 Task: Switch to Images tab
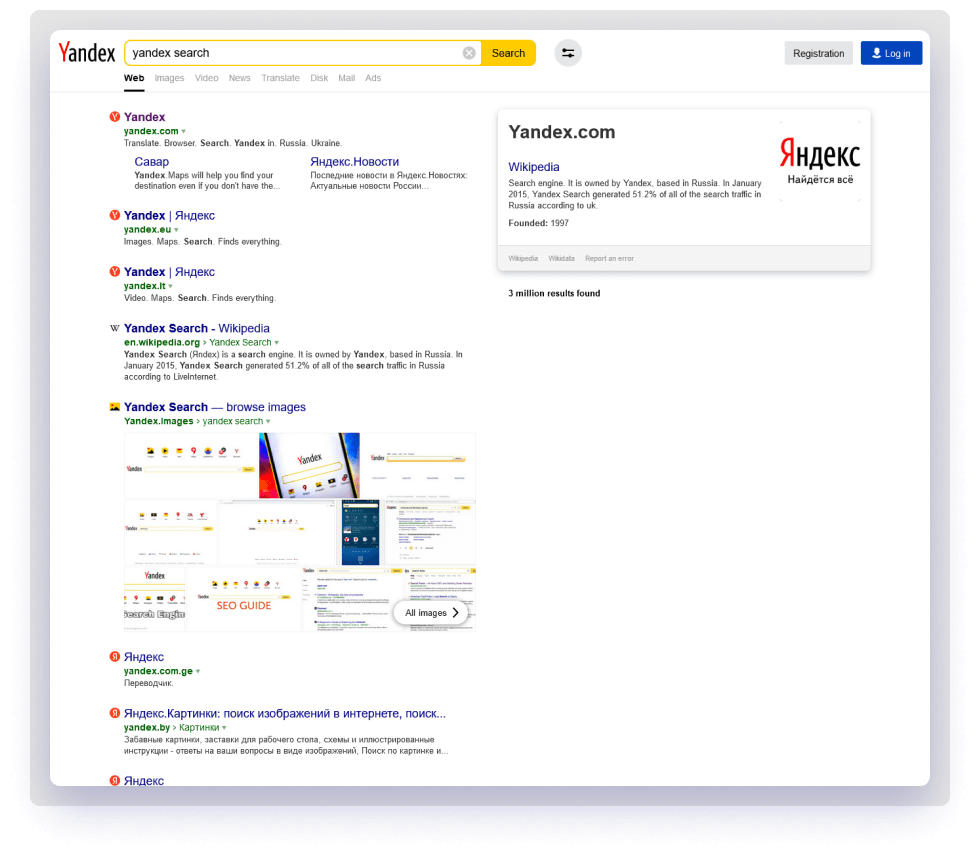coord(169,78)
